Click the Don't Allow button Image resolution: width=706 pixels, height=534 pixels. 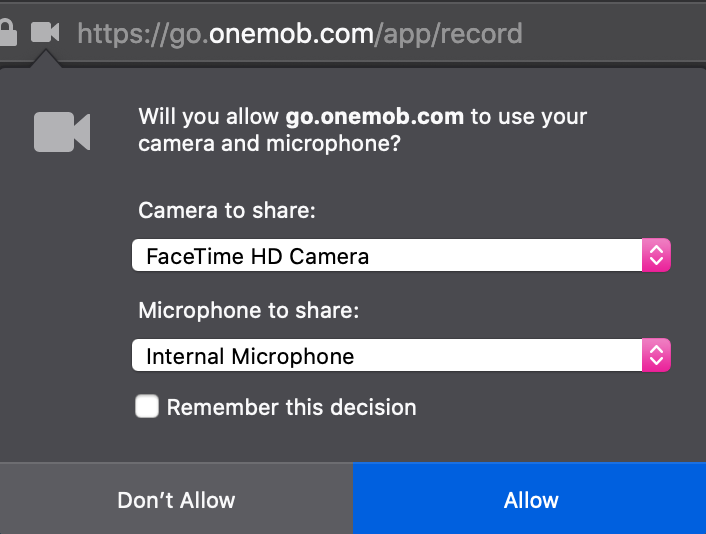(176, 498)
